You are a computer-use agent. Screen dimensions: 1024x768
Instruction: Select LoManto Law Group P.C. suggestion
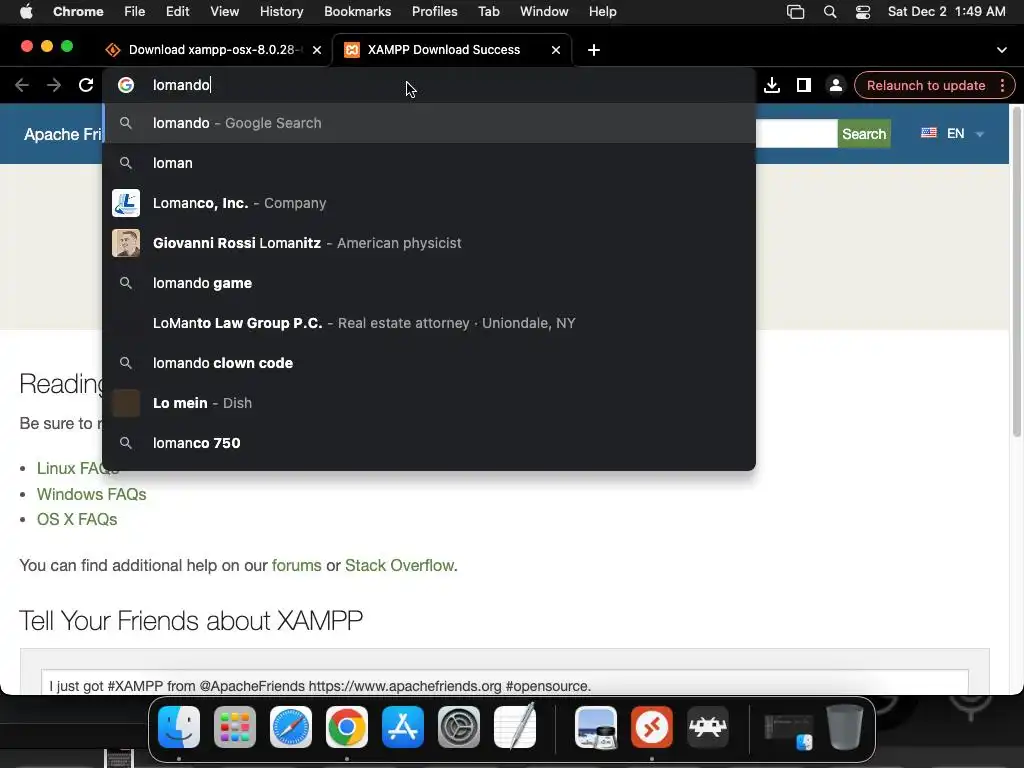point(429,323)
